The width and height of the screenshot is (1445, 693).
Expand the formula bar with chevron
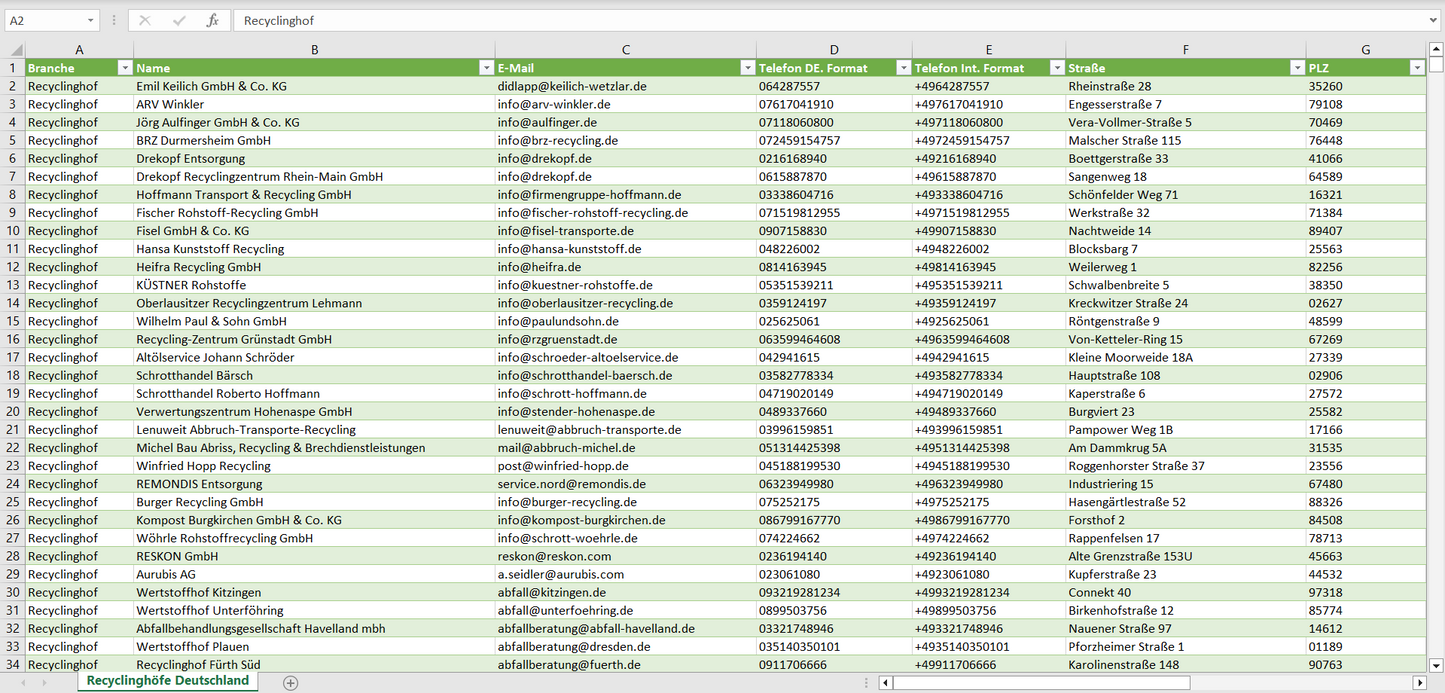point(1433,20)
